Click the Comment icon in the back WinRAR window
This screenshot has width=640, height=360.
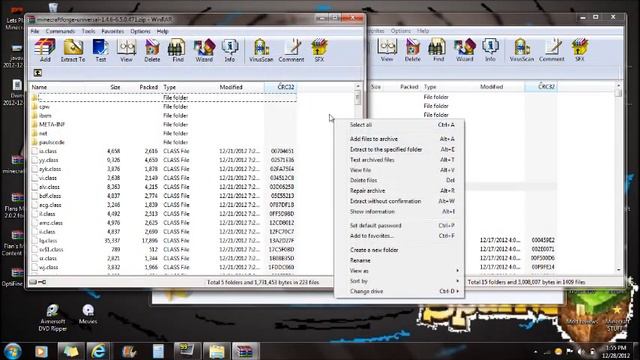pos(551,50)
